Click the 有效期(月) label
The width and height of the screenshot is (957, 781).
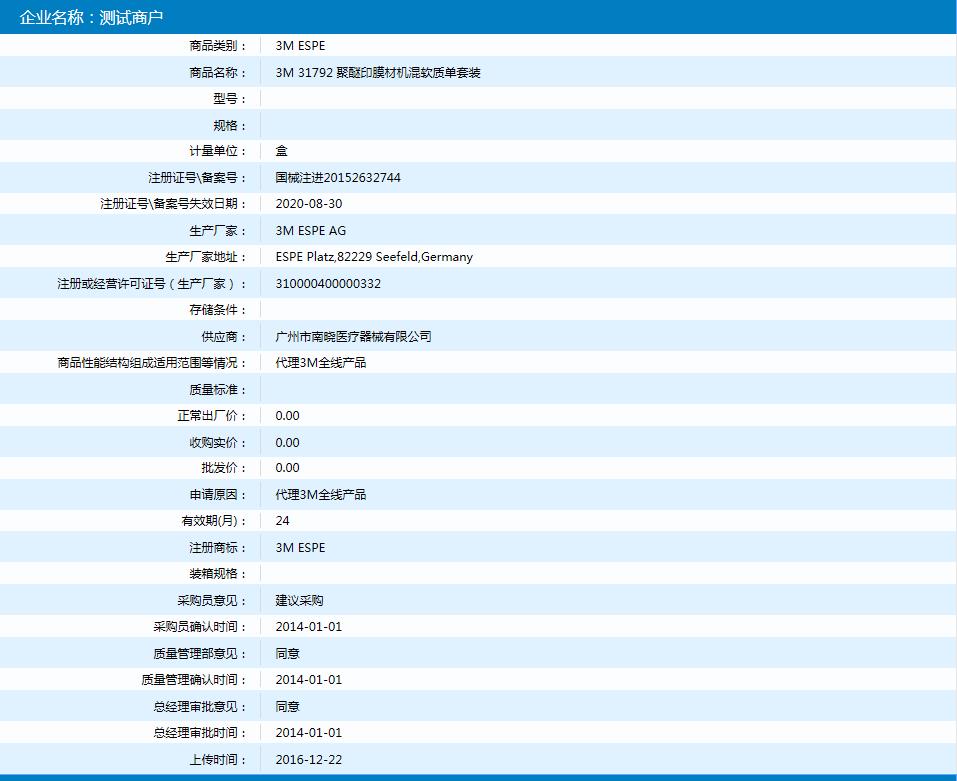(x=215, y=521)
